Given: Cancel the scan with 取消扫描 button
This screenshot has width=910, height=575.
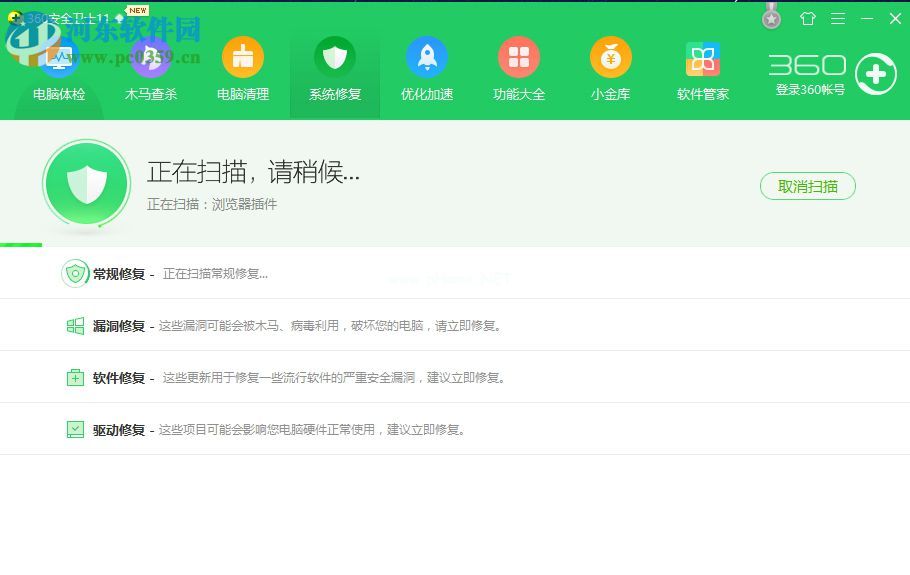Looking at the screenshot, I should tap(807, 186).
